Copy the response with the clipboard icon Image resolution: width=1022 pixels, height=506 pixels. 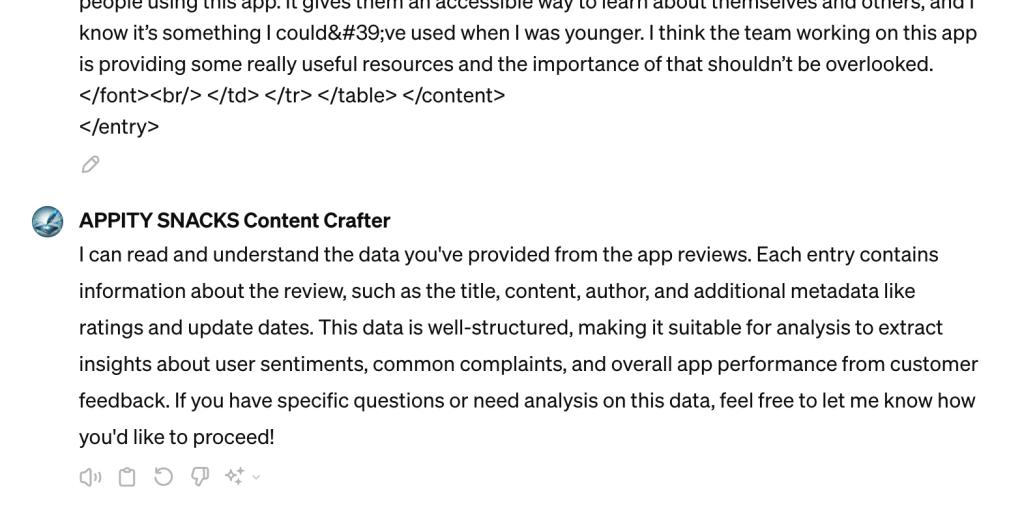[x=127, y=478]
